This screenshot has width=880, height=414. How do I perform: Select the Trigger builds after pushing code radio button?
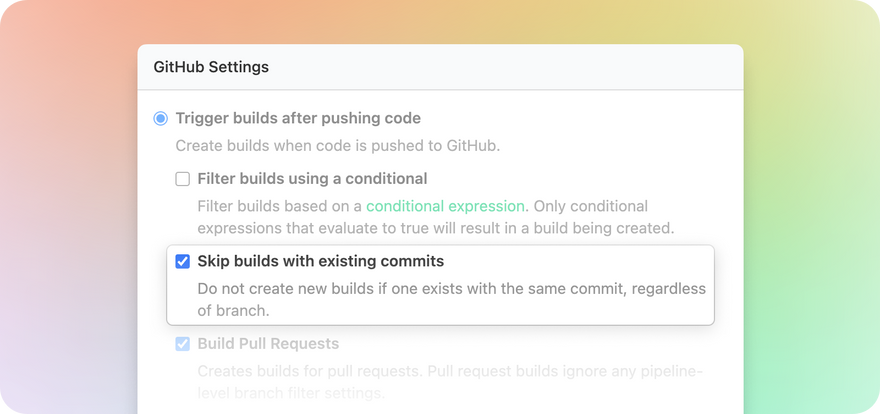[160, 119]
